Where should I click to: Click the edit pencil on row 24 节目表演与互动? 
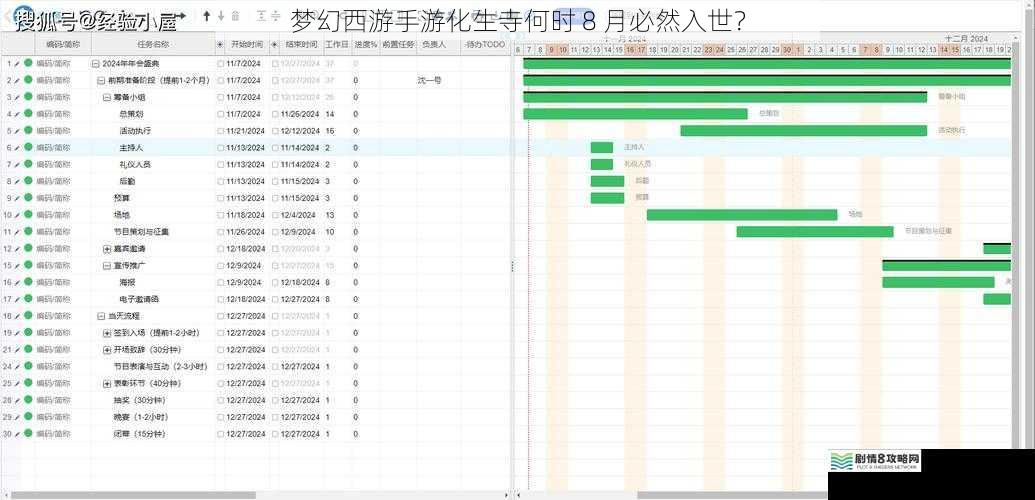coord(17,367)
